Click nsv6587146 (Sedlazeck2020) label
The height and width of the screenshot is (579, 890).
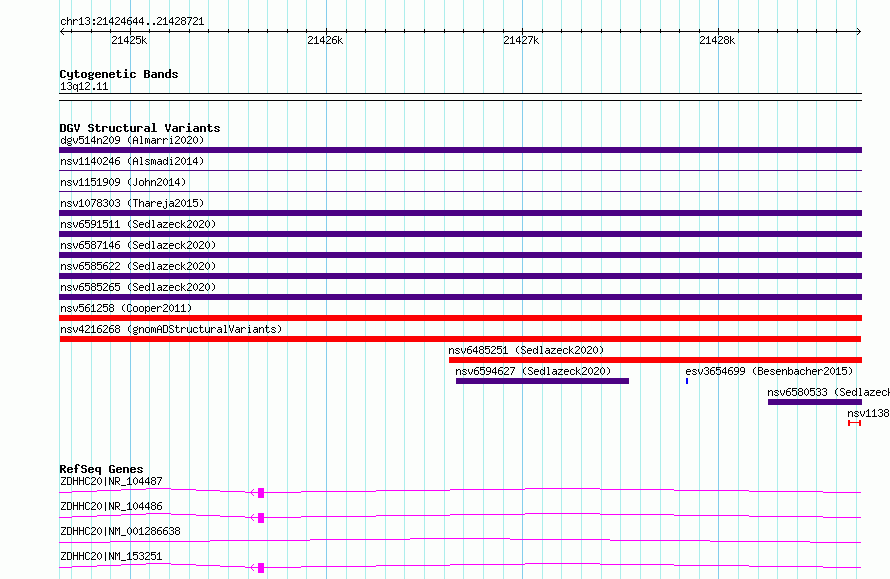(138, 245)
